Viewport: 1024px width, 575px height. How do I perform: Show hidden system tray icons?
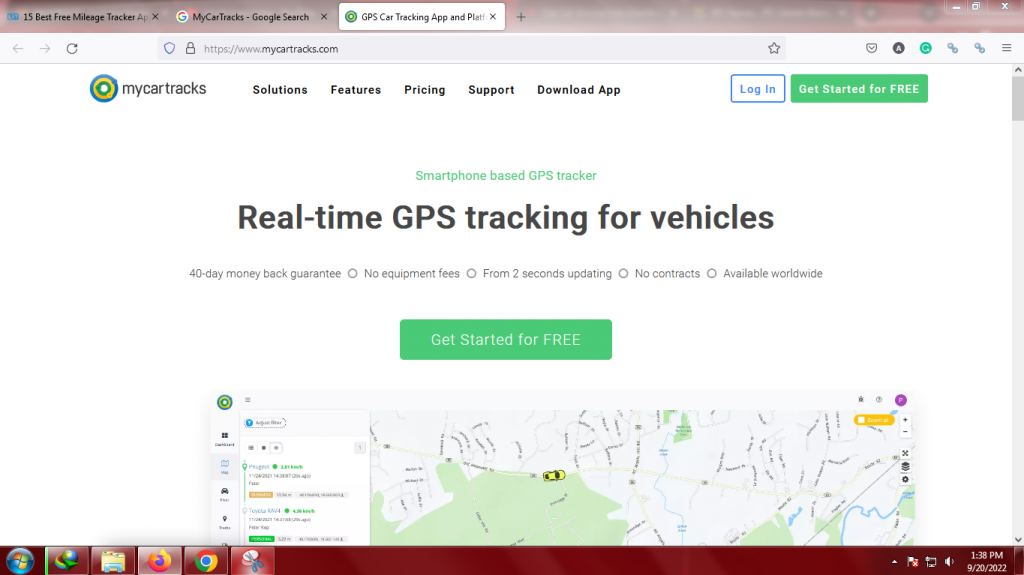(x=894, y=562)
